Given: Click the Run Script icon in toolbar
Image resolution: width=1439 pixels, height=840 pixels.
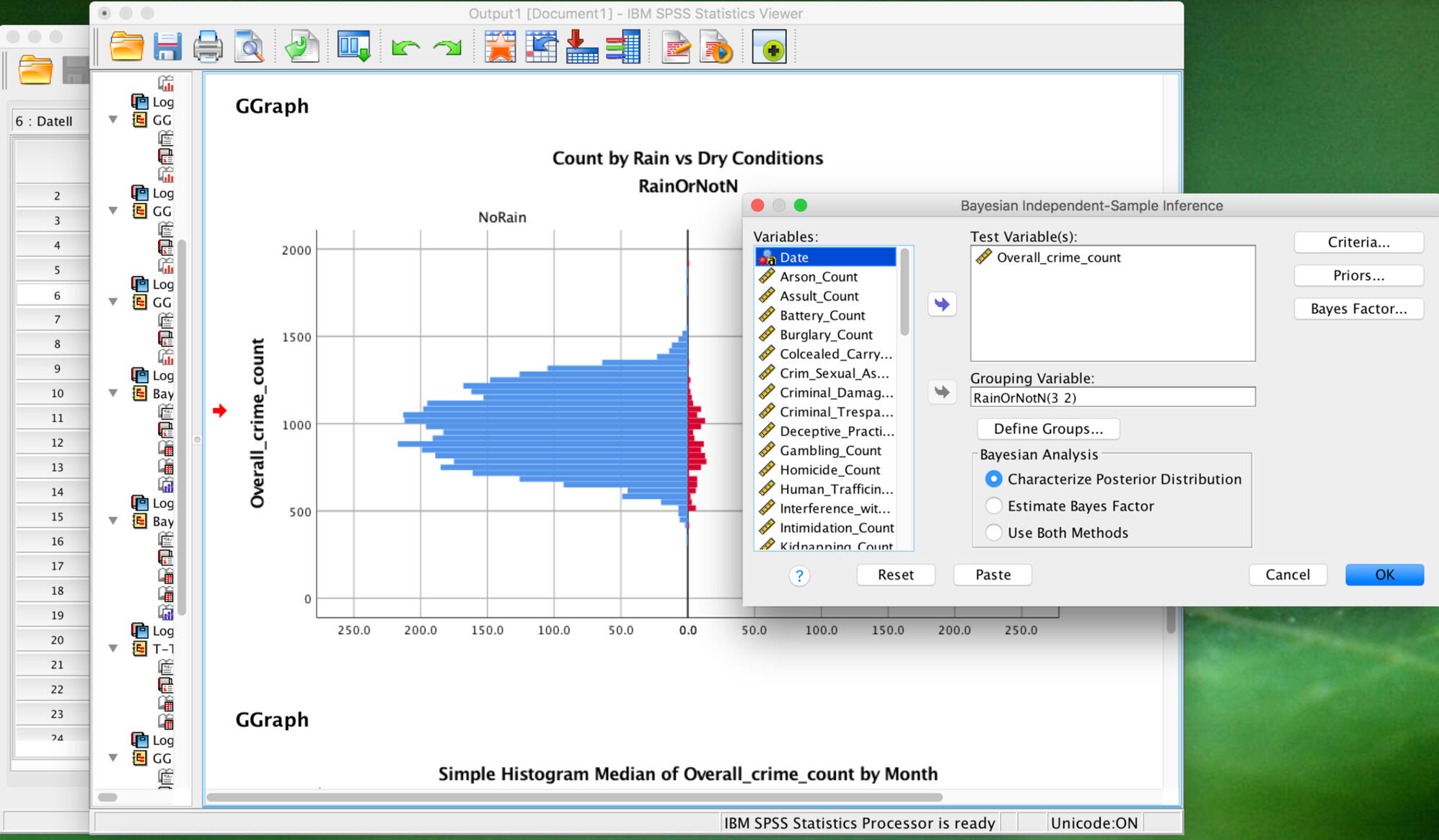Looking at the screenshot, I should (716, 48).
